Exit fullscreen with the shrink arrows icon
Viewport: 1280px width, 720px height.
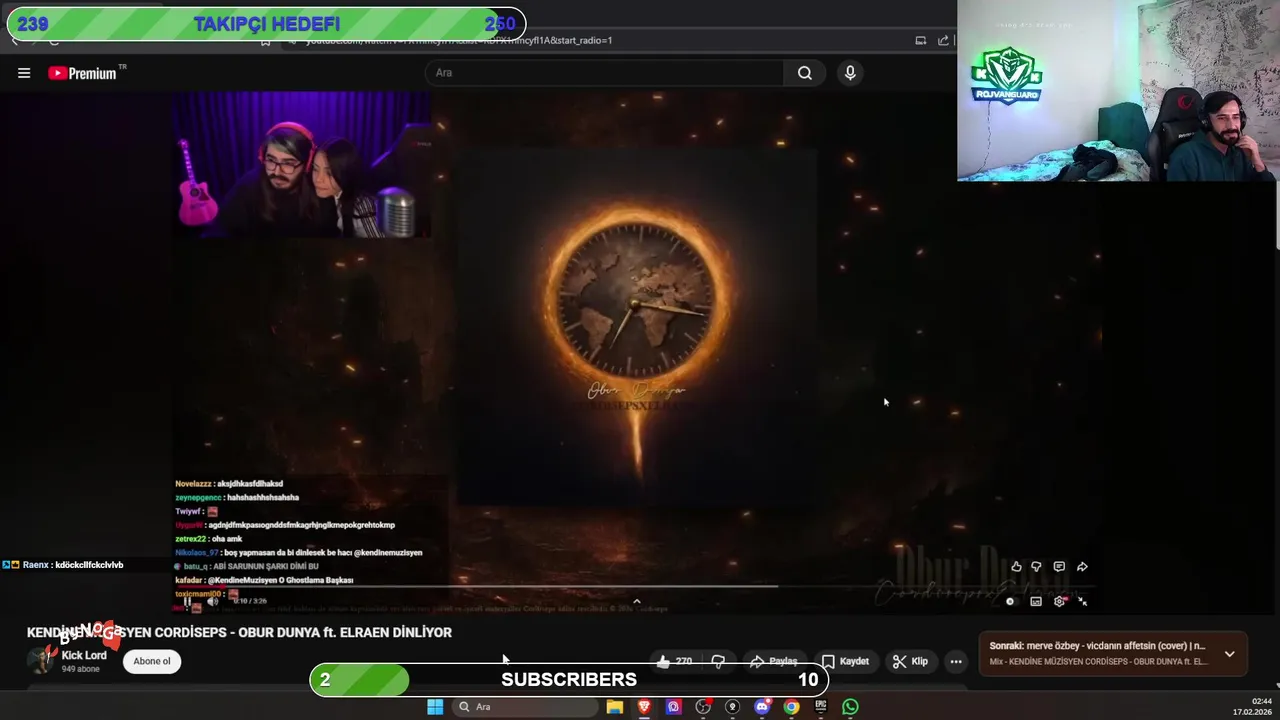coord(1082,601)
